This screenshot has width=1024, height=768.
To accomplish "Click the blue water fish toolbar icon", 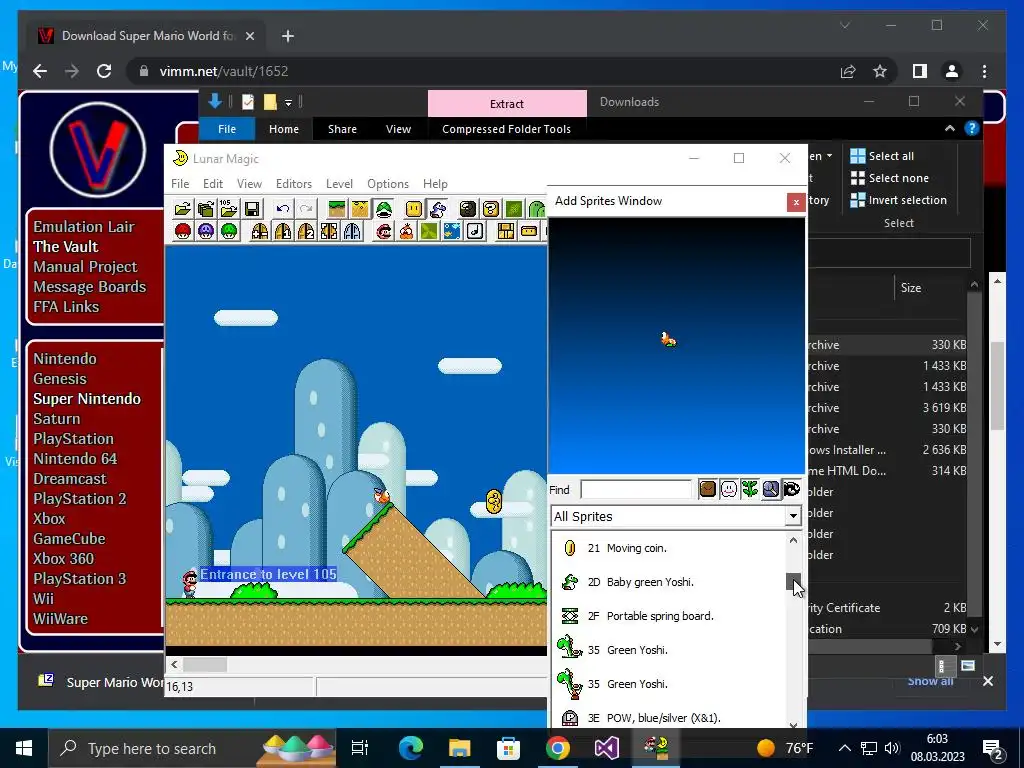I will pos(452,231).
